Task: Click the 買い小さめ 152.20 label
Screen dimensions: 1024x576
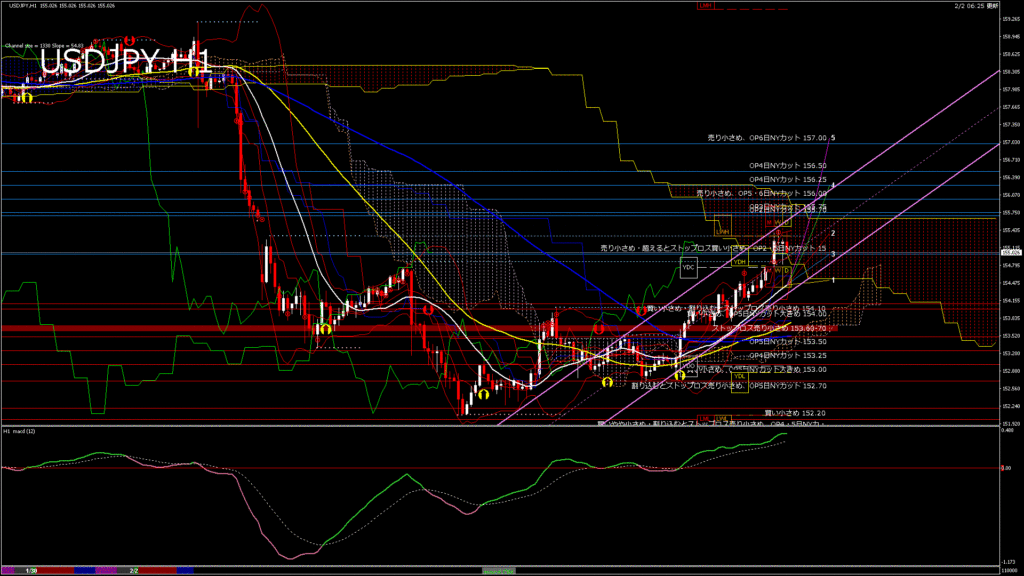Action: [x=795, y=412]
